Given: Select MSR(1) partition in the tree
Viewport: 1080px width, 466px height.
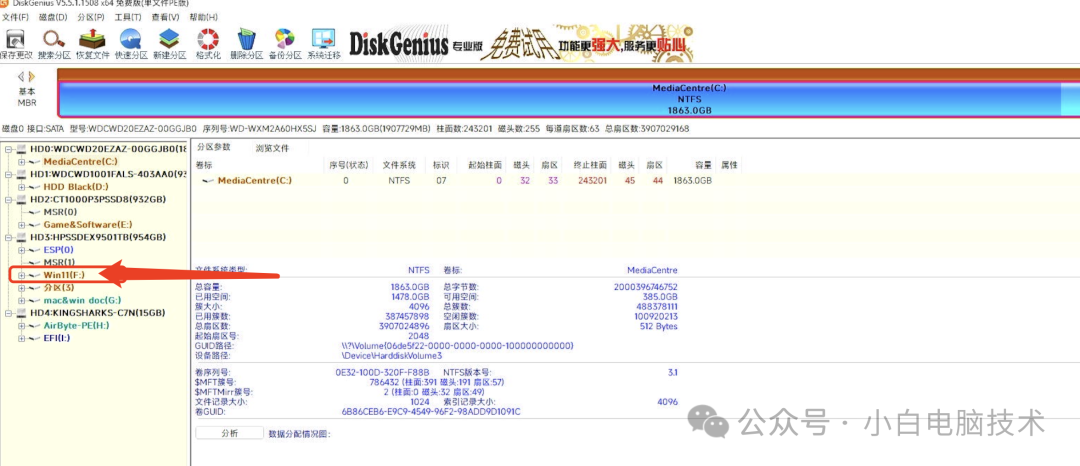Looking at the screenshot, I should 59,262.
